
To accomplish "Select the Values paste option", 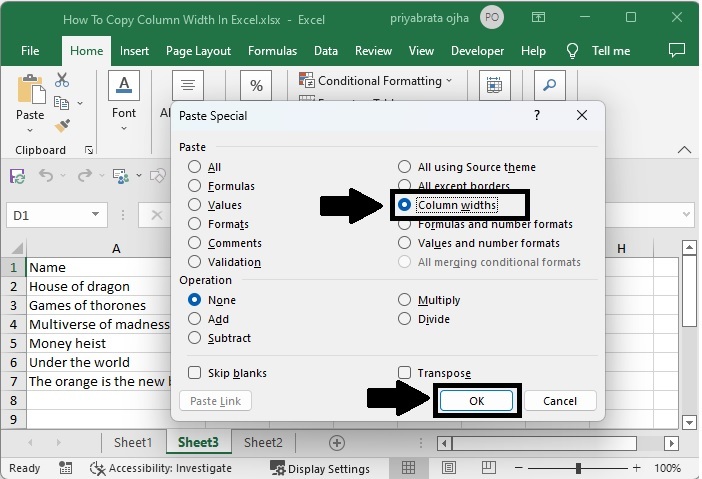I will (x=194, y=205).
